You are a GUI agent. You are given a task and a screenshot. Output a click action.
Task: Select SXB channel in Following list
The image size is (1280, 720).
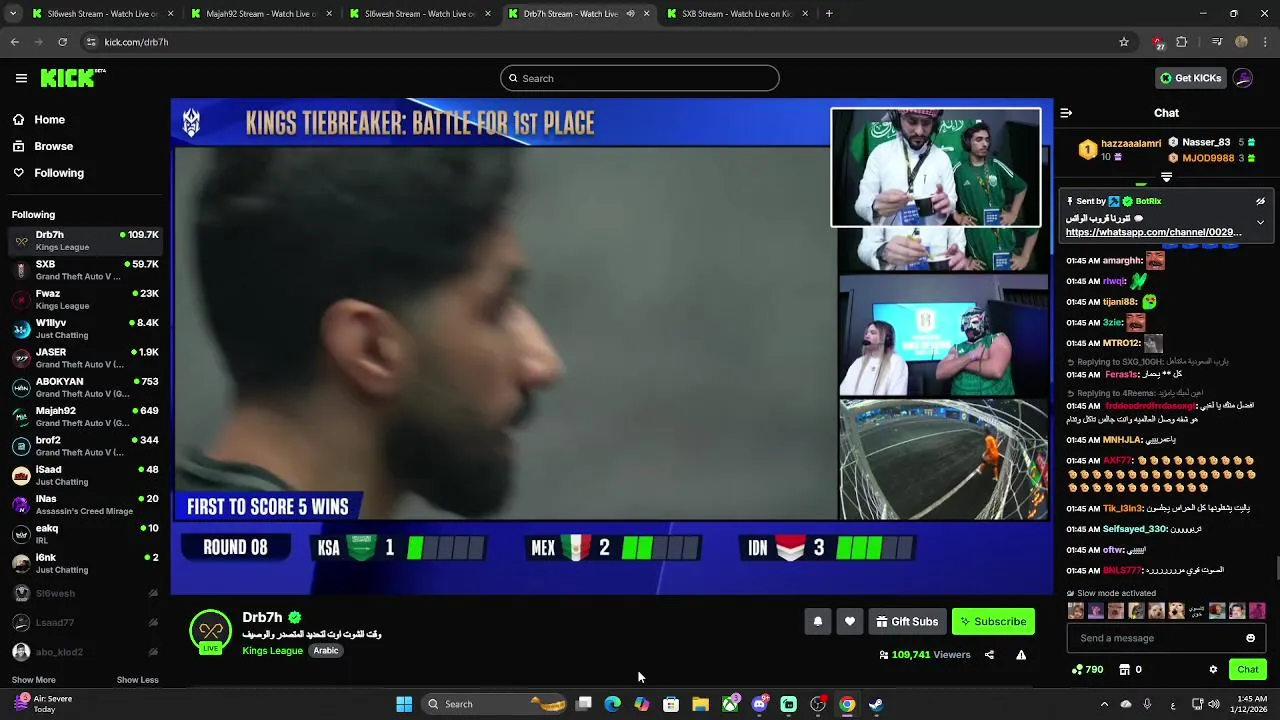[x=85, y=270]
